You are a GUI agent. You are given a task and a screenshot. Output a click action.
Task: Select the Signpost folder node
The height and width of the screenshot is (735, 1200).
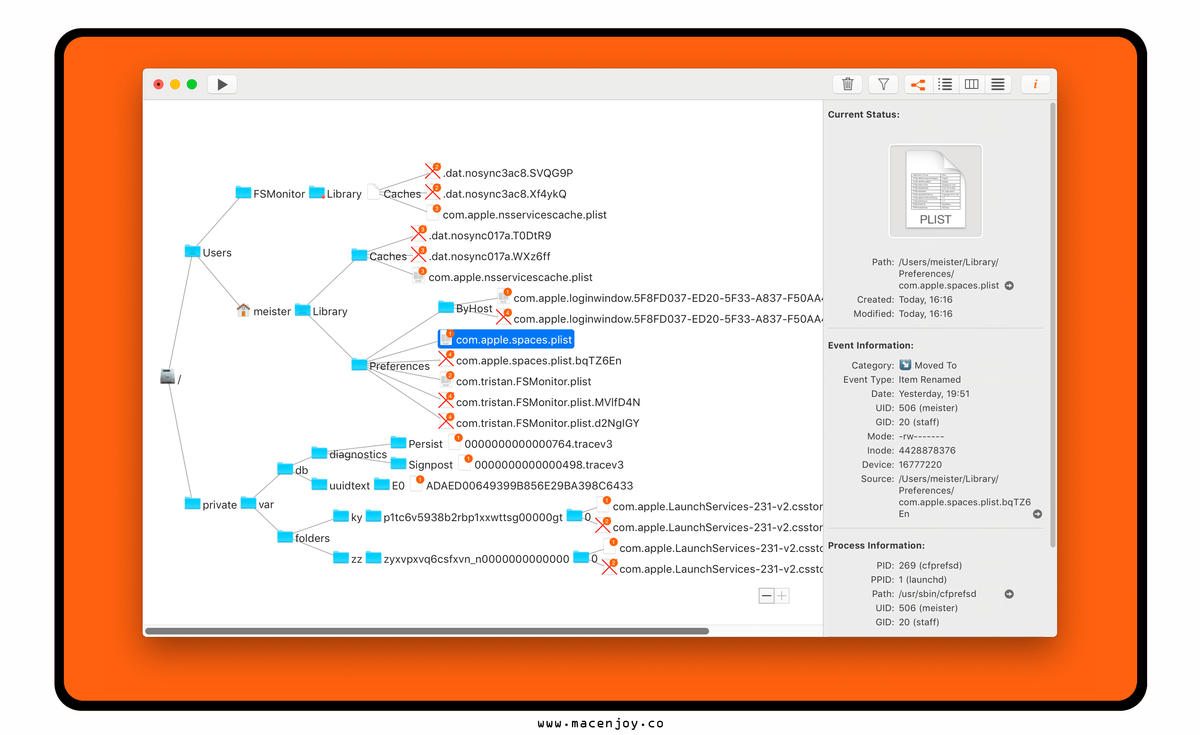click(x=422, y=464)
